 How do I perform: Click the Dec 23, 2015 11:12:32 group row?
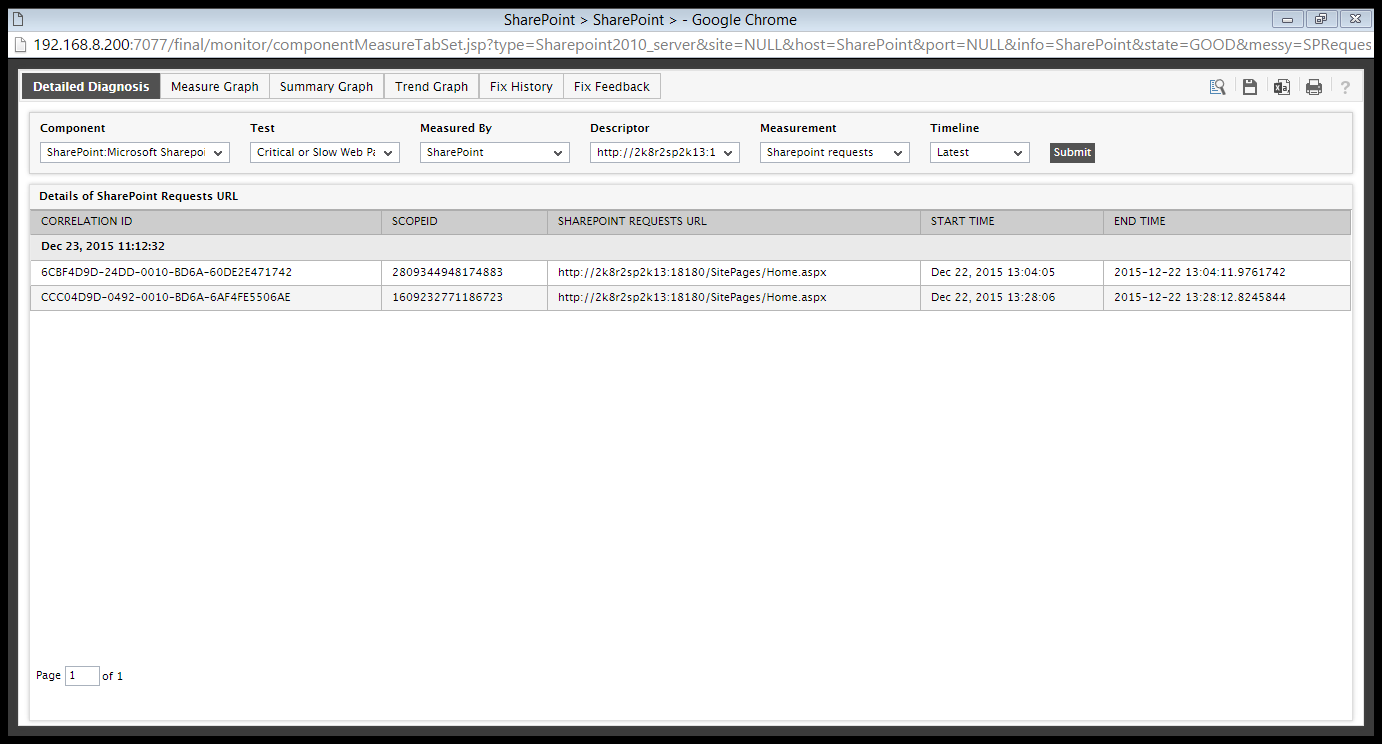click(x=690, y=246)
